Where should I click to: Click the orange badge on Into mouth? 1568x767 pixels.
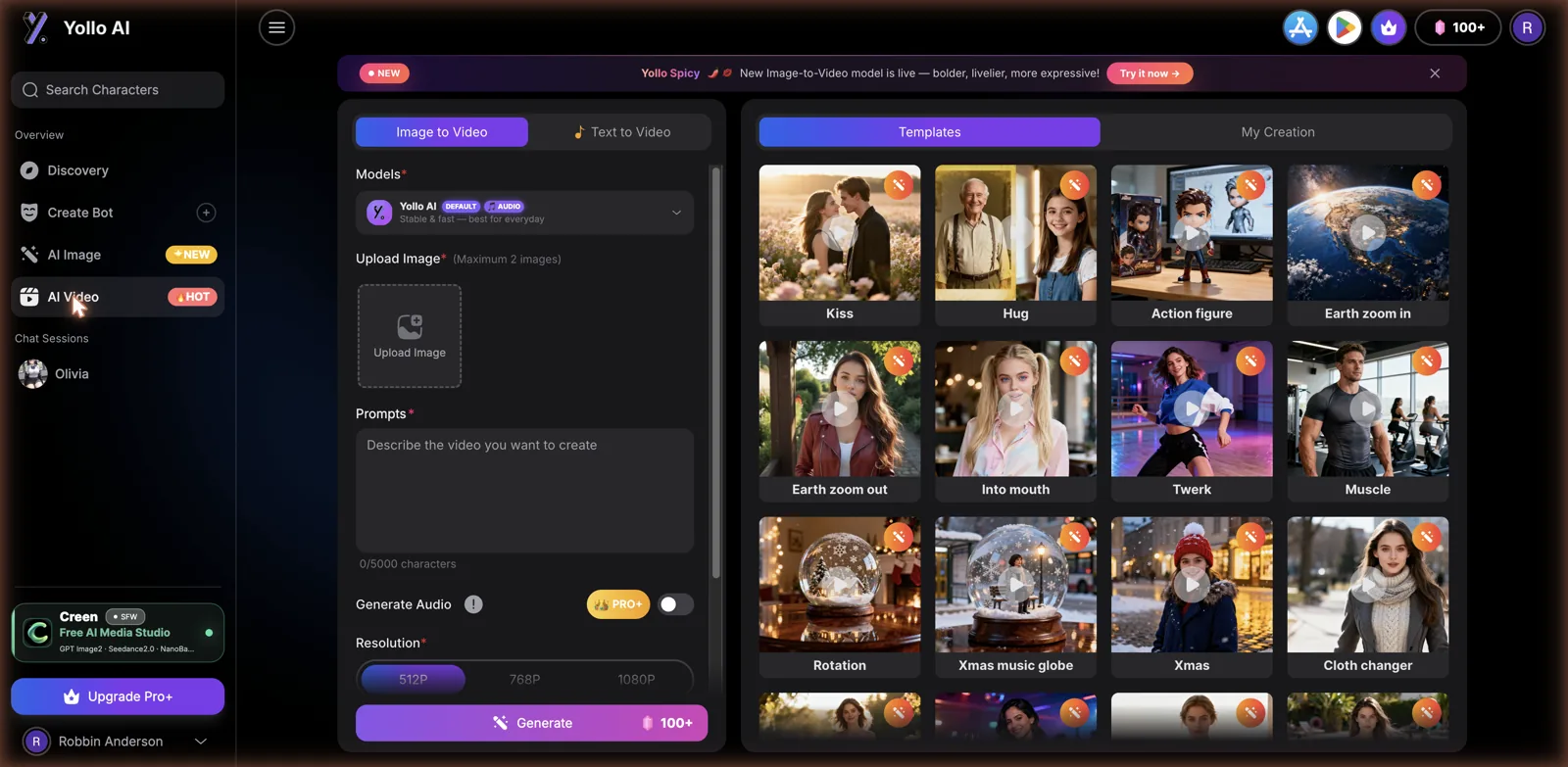pyautogui.click(x=1075, y=360)
